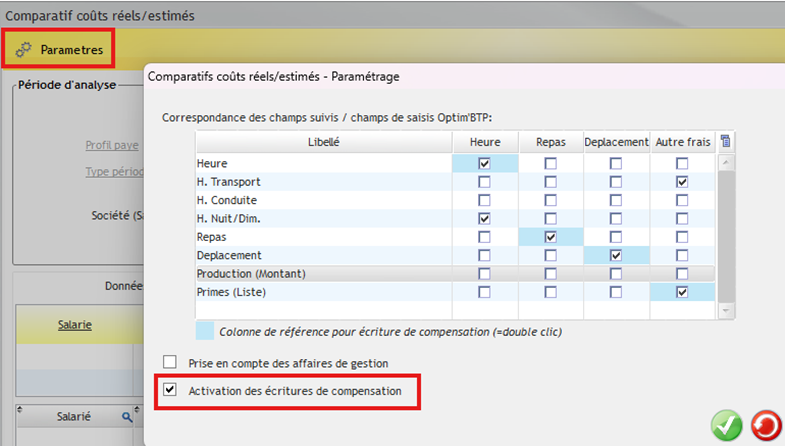Screen dimensions: 785x446
Task: Uncheck Heure checkbox in Heure row
Action: (484, 164)
